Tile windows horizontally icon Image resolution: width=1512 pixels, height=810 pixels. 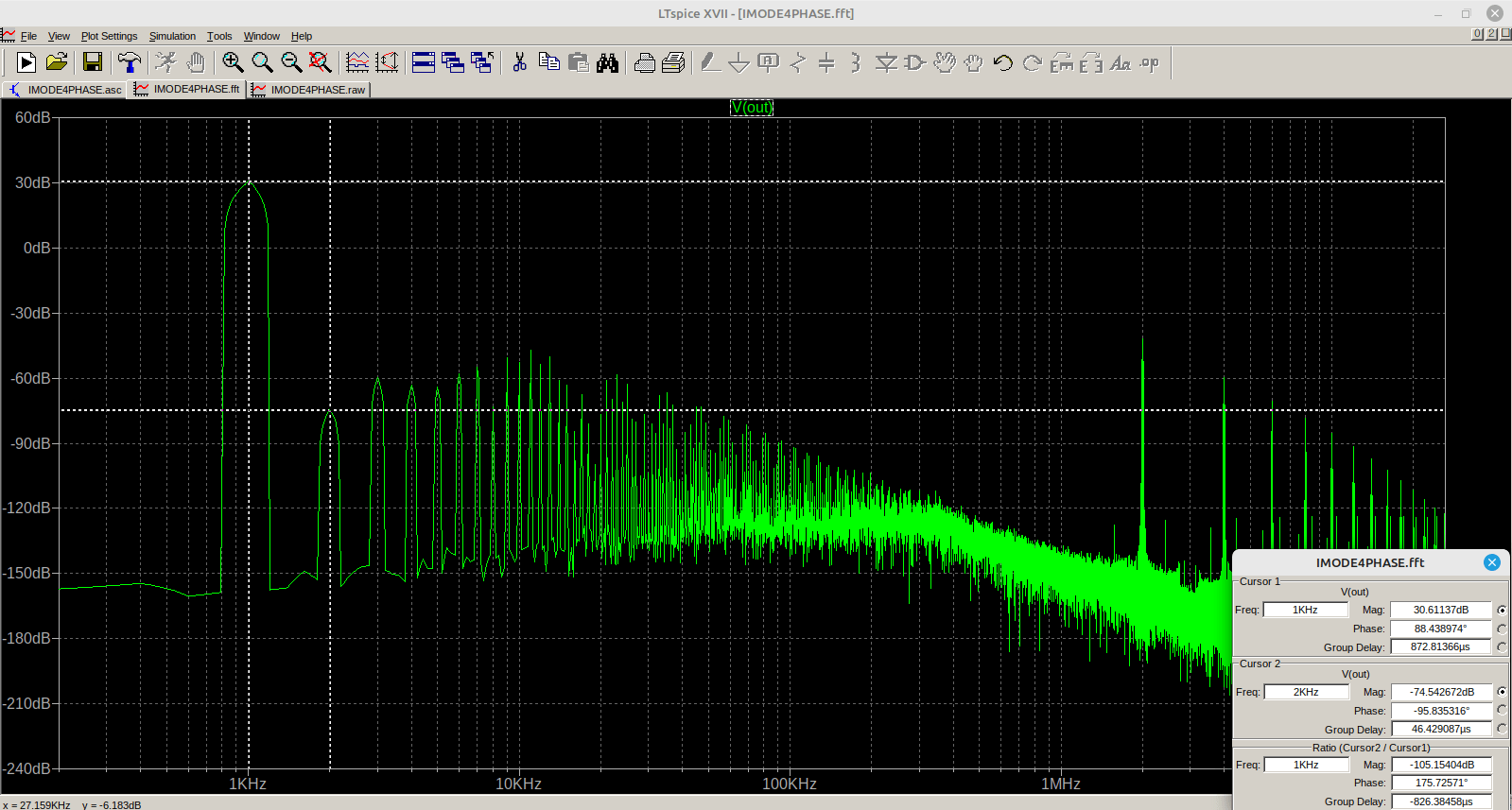pos(424,62)
